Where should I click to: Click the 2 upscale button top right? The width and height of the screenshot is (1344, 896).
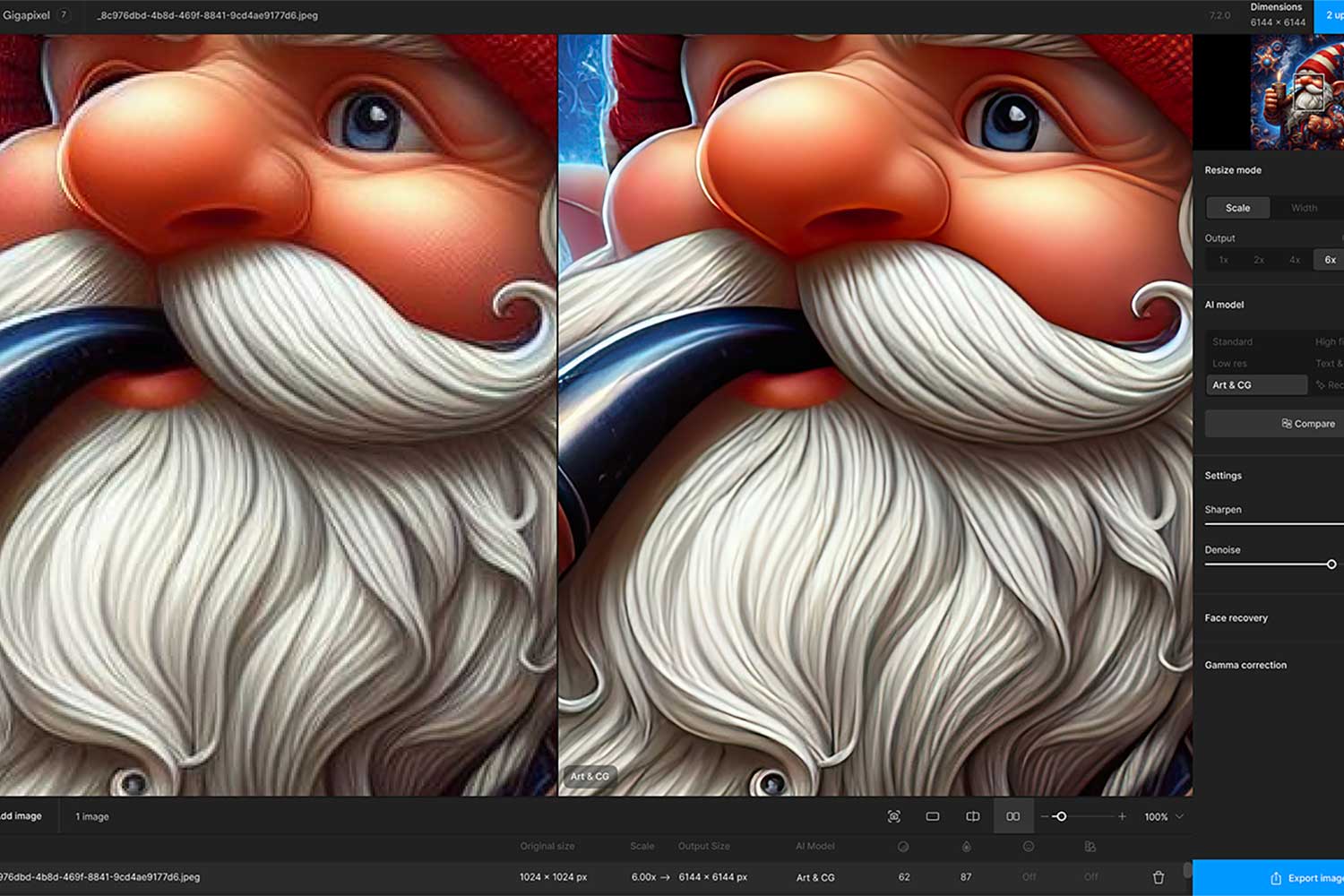1330,16
